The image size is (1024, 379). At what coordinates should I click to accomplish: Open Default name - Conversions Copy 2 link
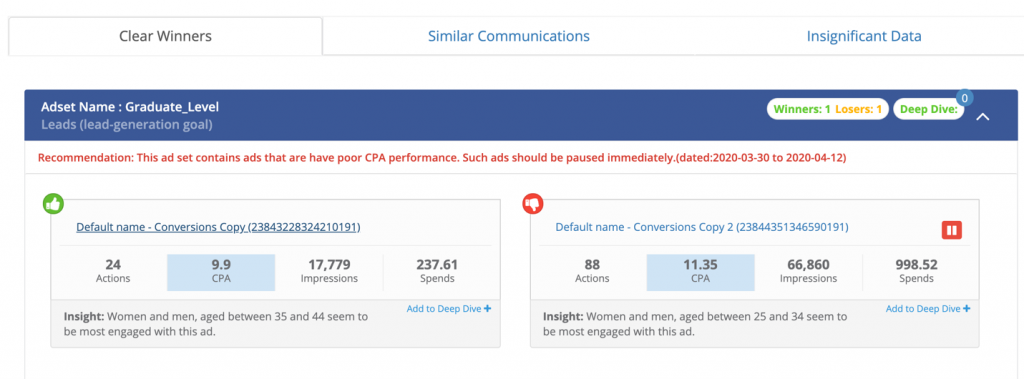tap(702, 227)
